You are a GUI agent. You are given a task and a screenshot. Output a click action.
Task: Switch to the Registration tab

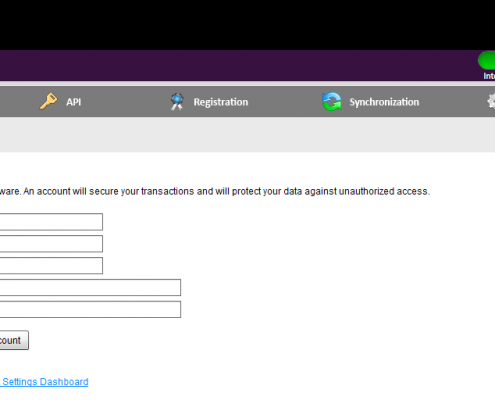[x=221, y=102]
